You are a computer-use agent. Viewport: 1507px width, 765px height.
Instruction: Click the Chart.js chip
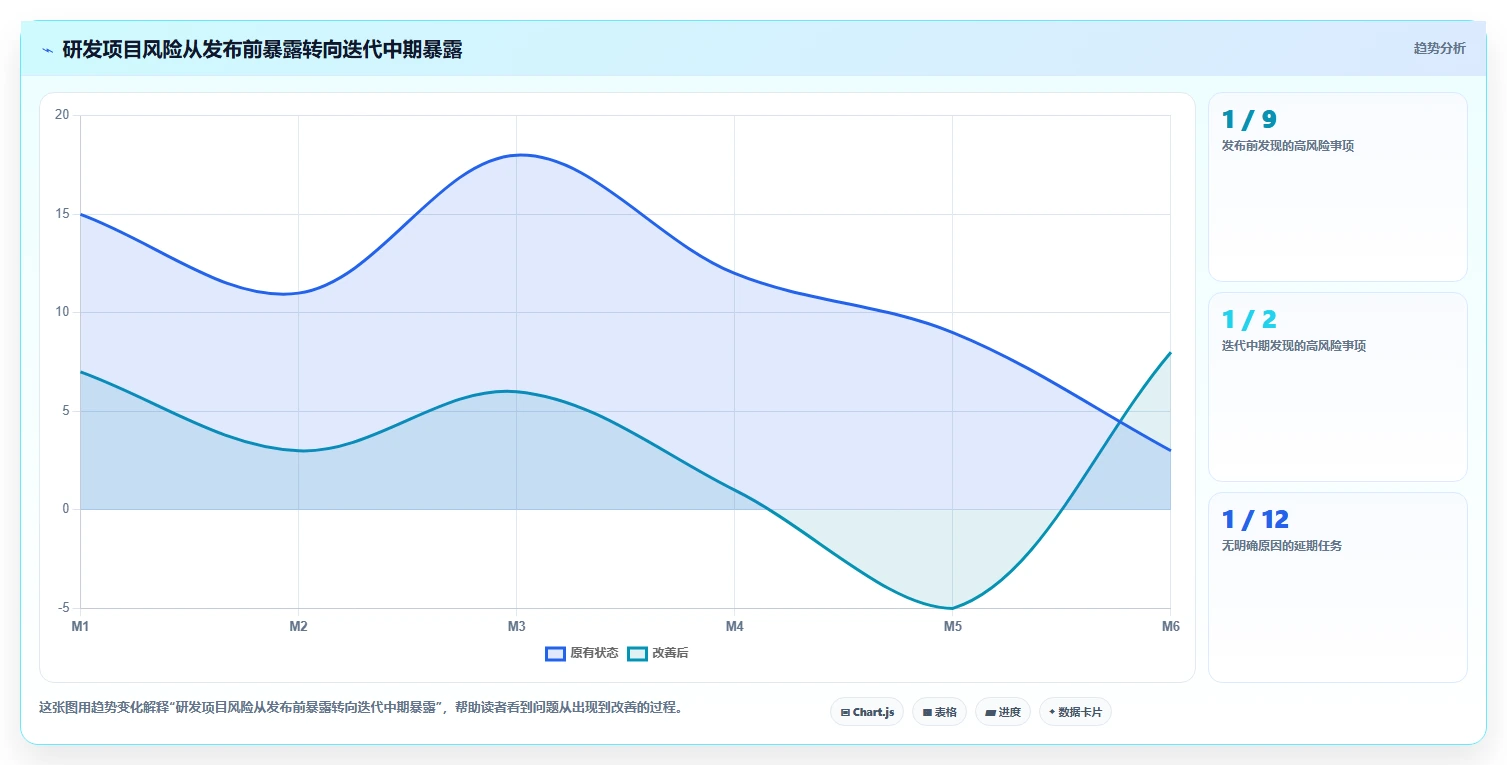tap(867, 712)
